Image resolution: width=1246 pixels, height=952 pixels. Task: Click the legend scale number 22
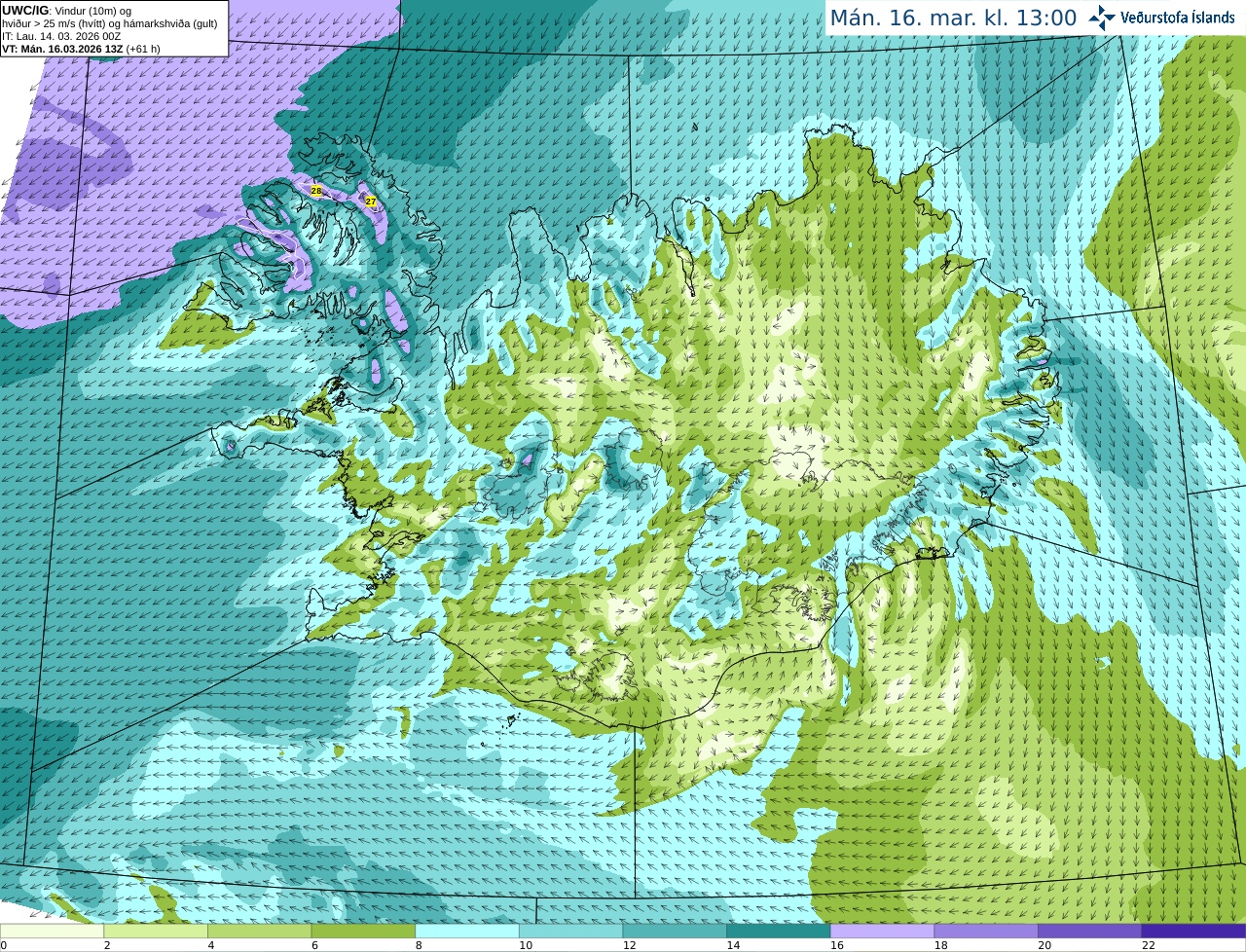click(x=1149, y=945)
